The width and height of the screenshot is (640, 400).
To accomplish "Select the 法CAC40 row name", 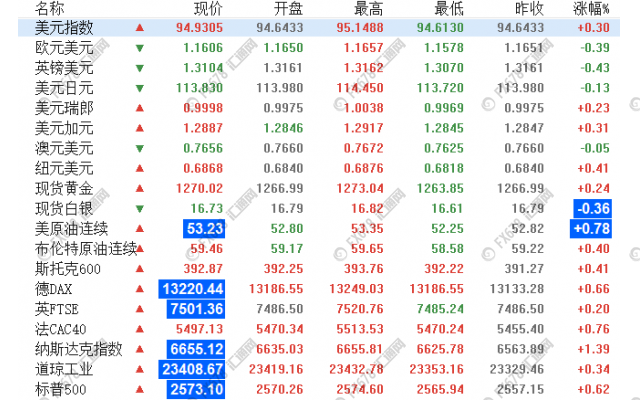I will (60, 329).
